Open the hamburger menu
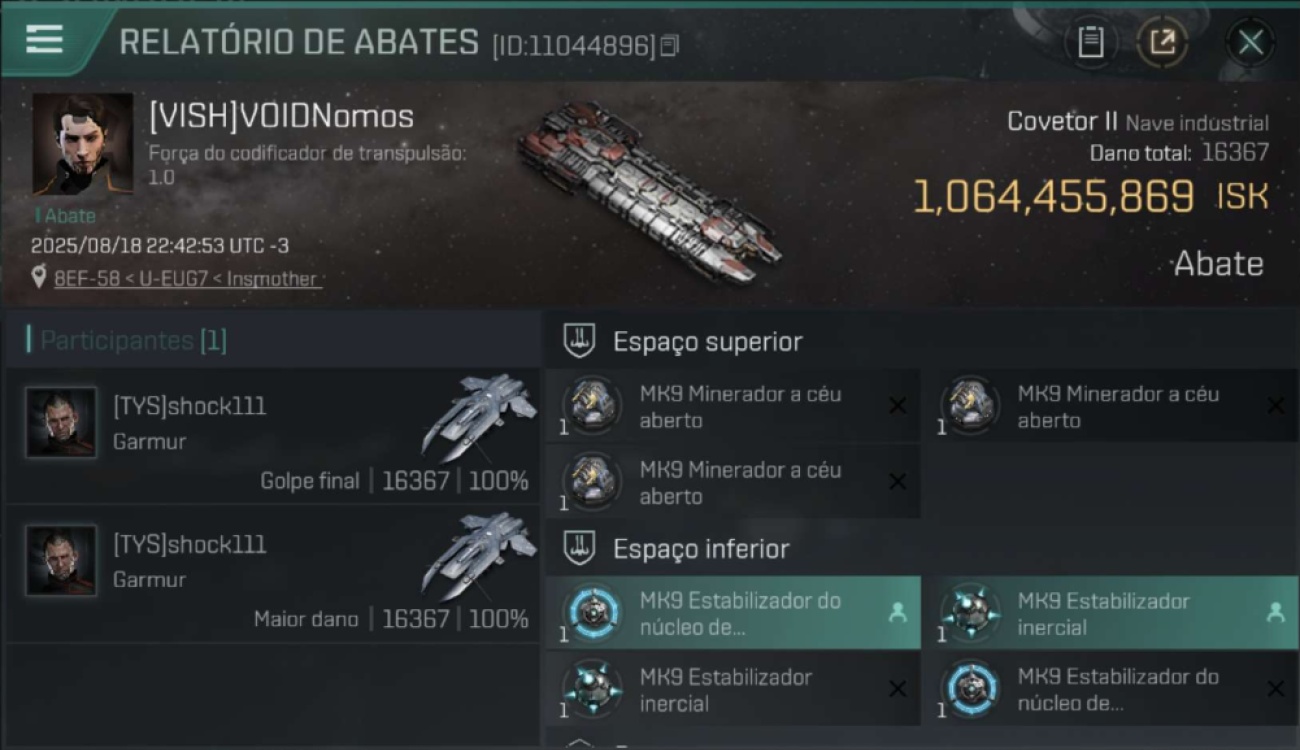Screen dimensions: 1300x750 [44, 39]
